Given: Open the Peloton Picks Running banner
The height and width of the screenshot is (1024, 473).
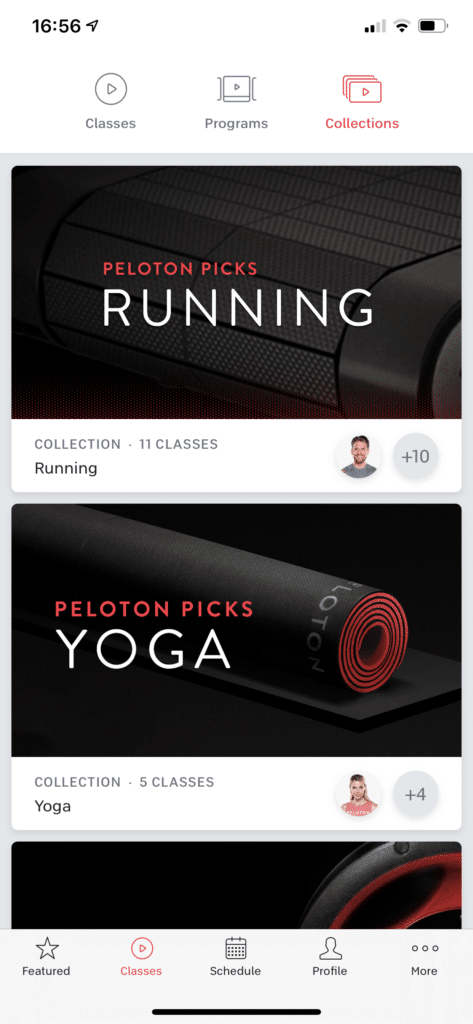Looking at the screenshot, I should point(236,292).
